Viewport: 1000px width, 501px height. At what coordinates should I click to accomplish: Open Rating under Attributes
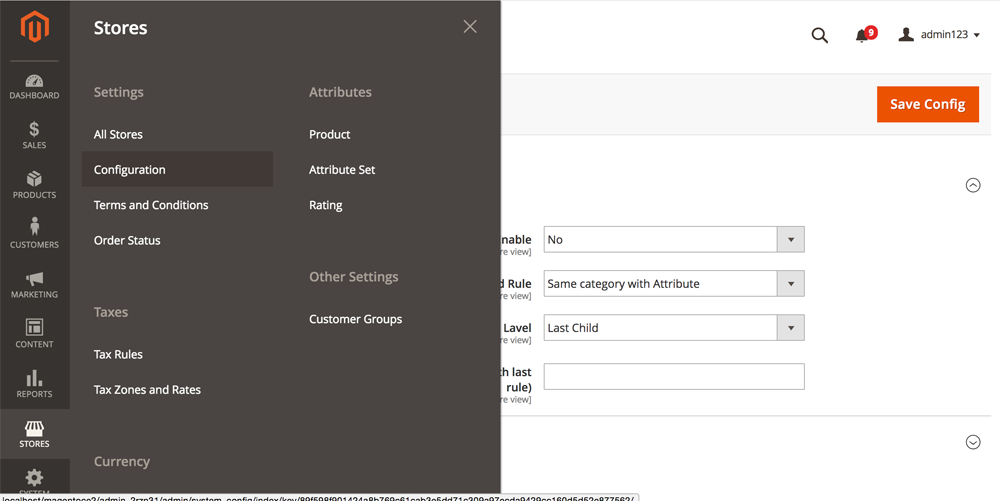click(325, 205)
